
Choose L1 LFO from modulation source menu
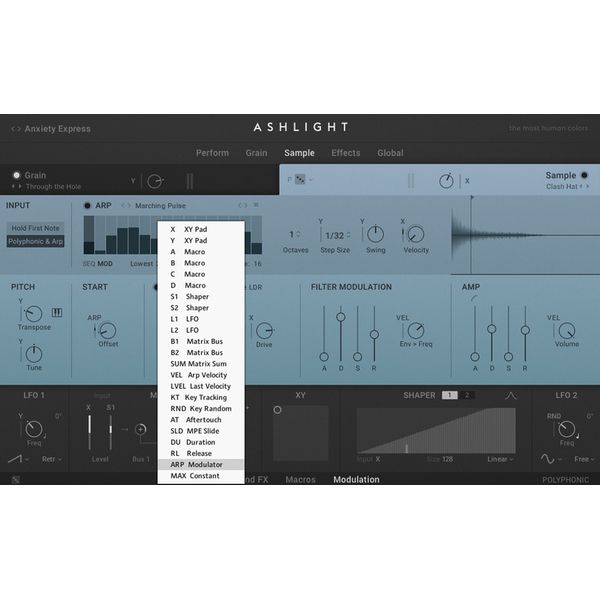(201, 319)
